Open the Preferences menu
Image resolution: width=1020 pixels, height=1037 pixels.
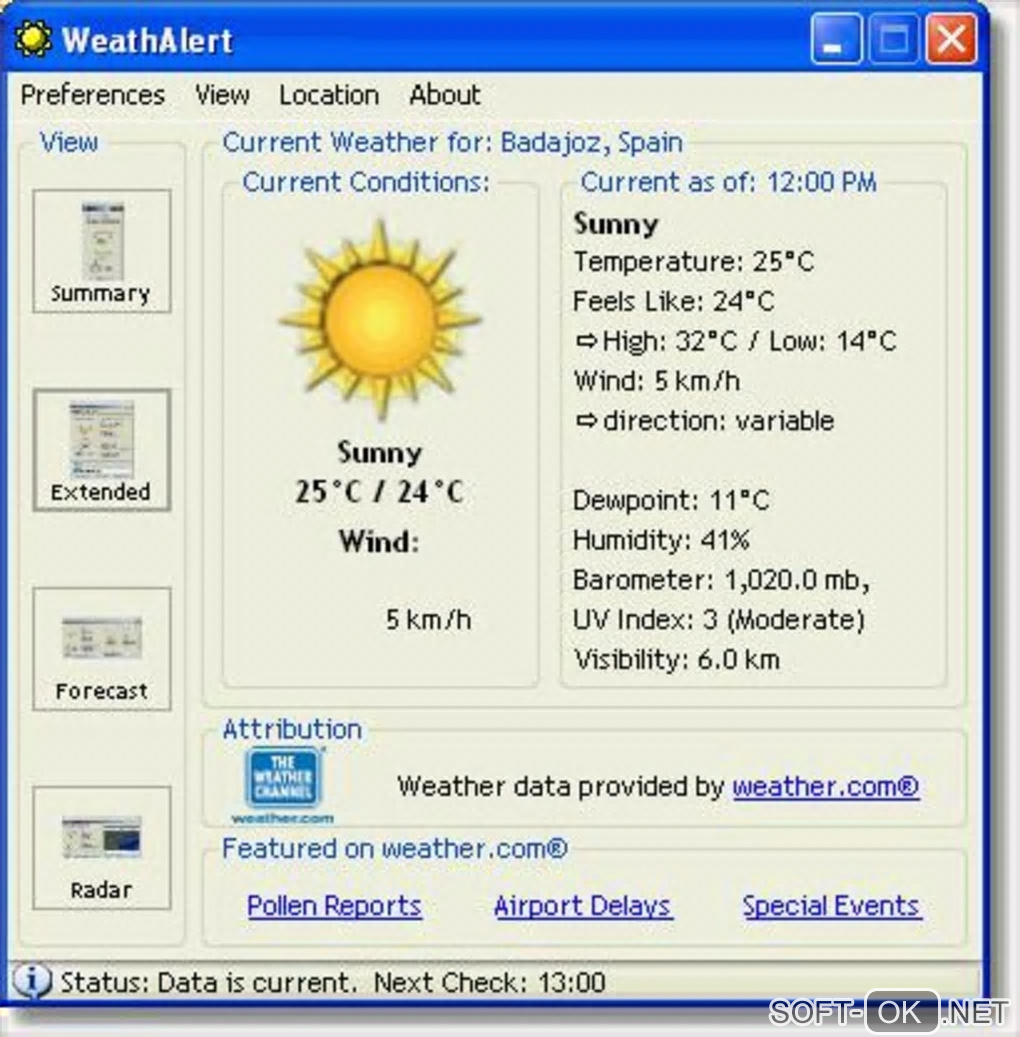click(x=93, y=95)
